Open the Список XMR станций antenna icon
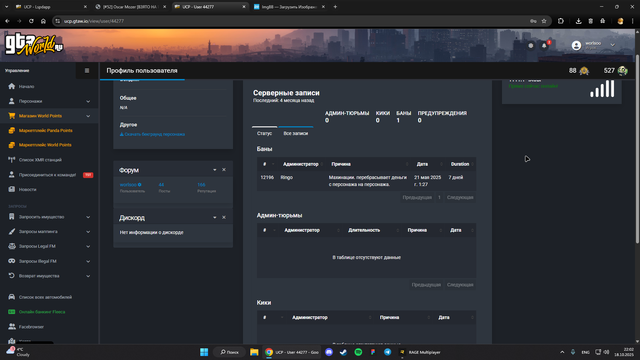 tap(11, 160)
